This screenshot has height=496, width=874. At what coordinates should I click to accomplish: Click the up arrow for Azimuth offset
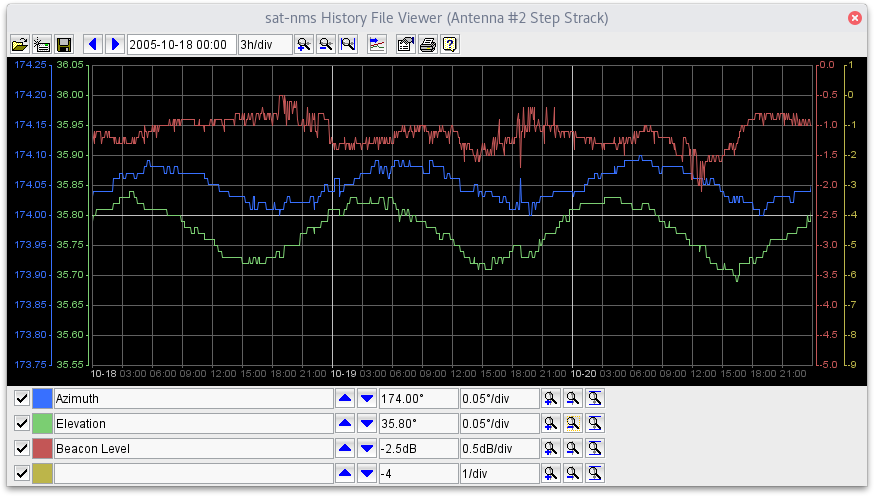coord(345,398)
